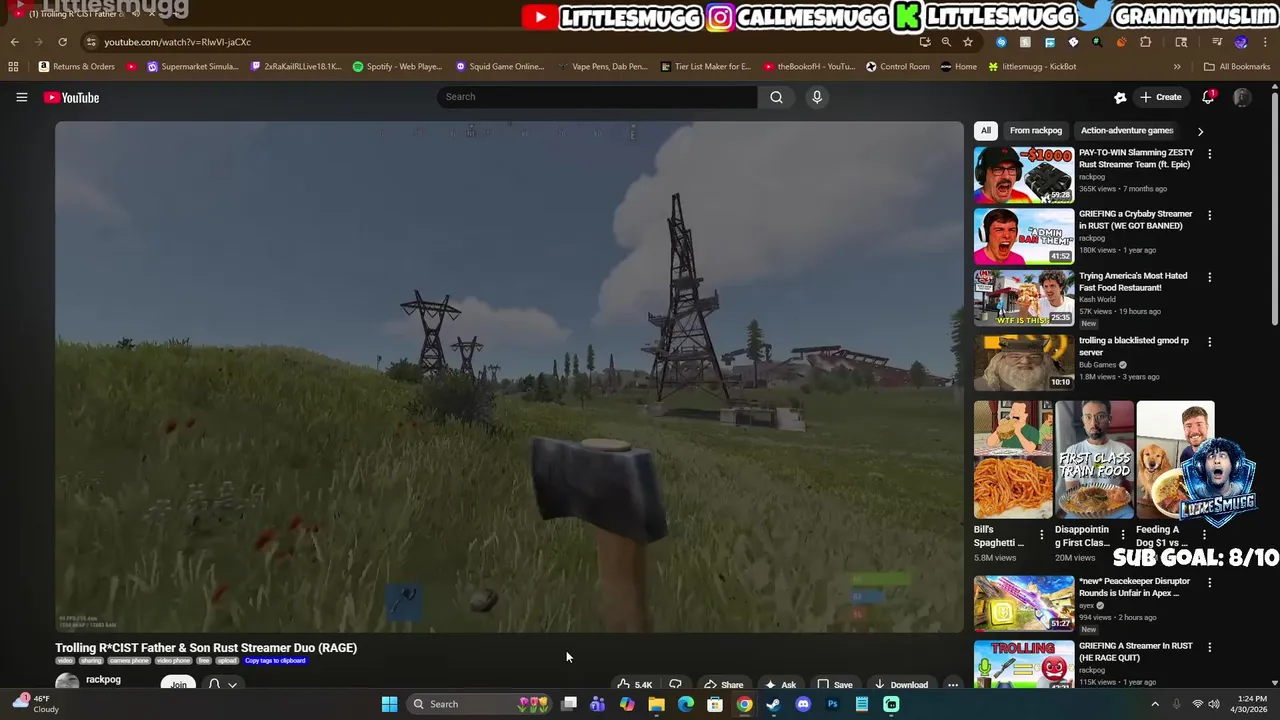Expand hidden bookmarks with the chevron

[x=1177, y=67]
